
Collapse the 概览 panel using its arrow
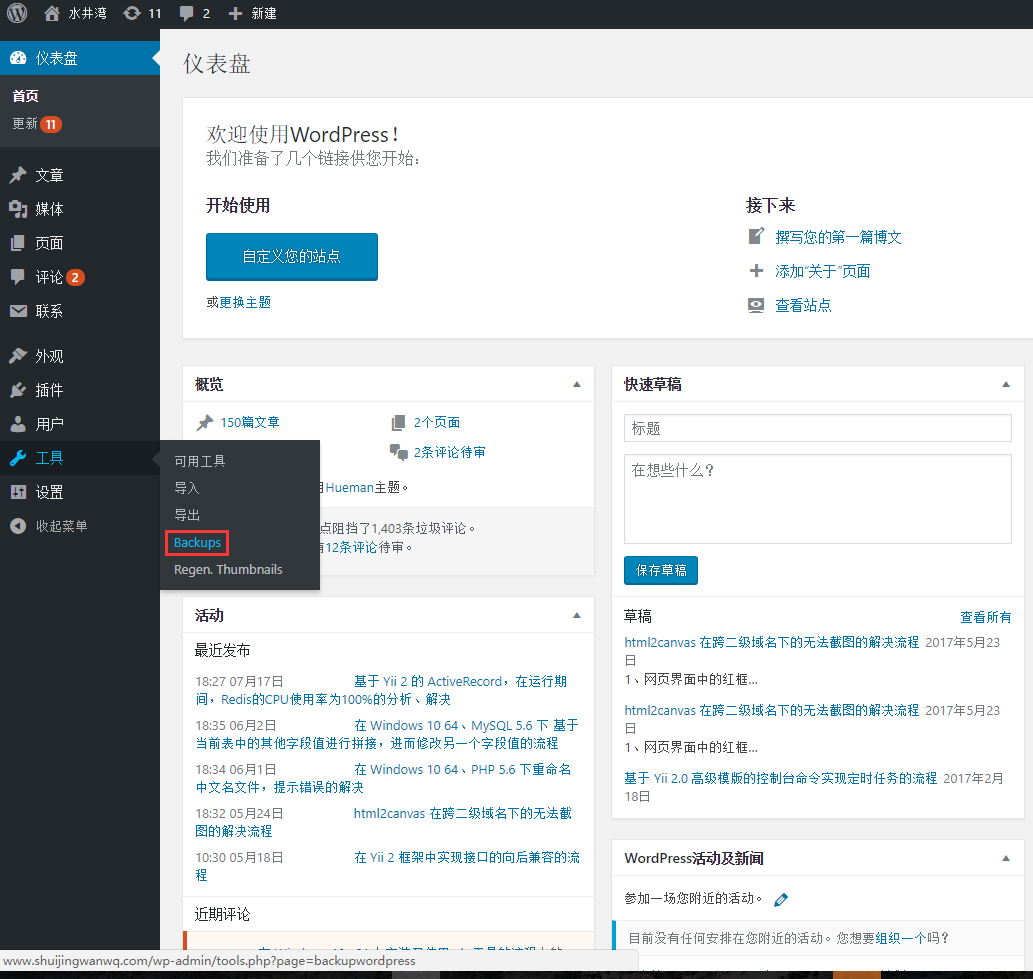click(576, 384)
